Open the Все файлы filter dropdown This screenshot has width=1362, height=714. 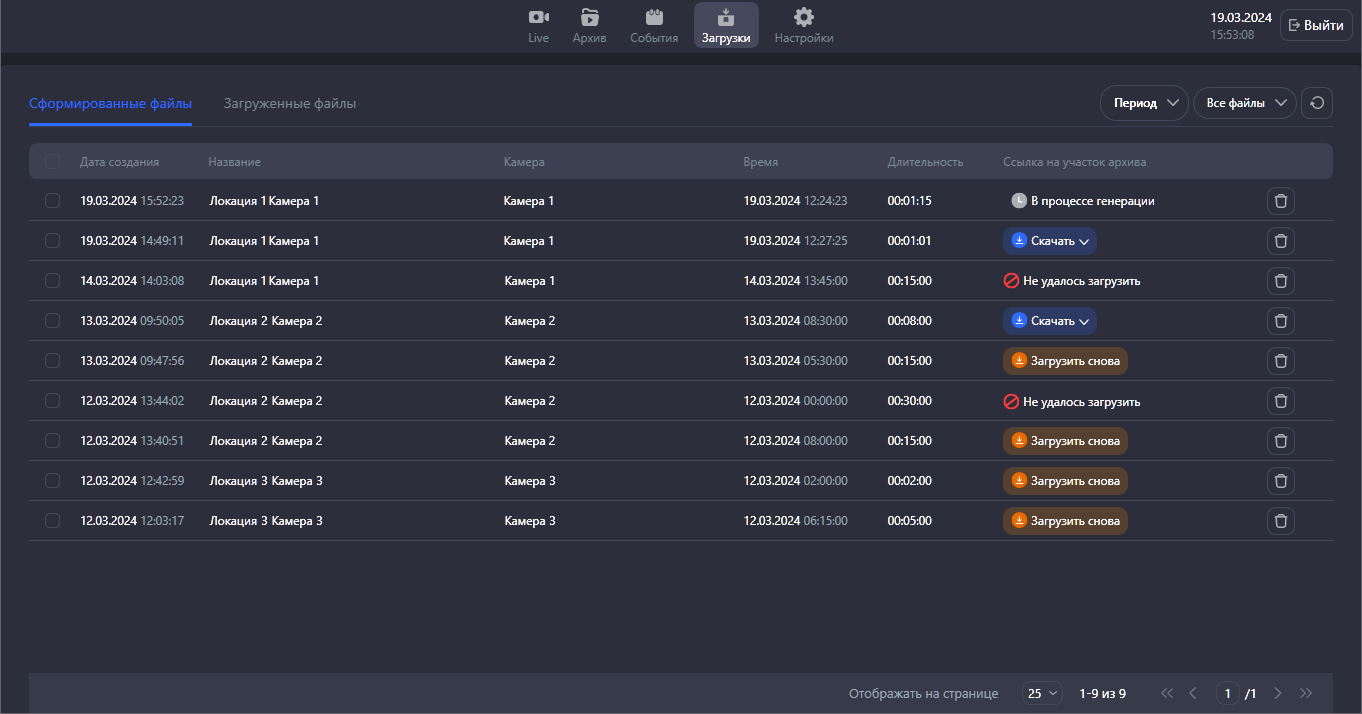[1244, 103]
